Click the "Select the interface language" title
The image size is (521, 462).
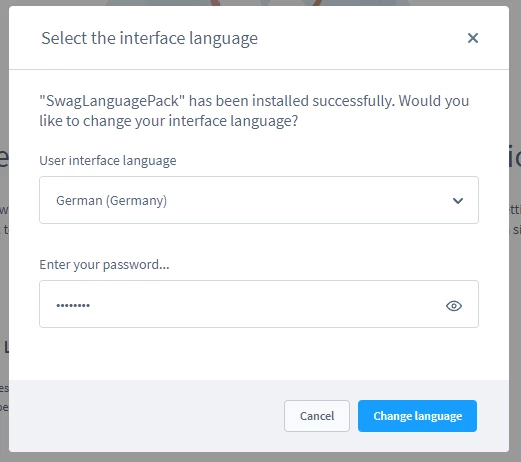149,38
